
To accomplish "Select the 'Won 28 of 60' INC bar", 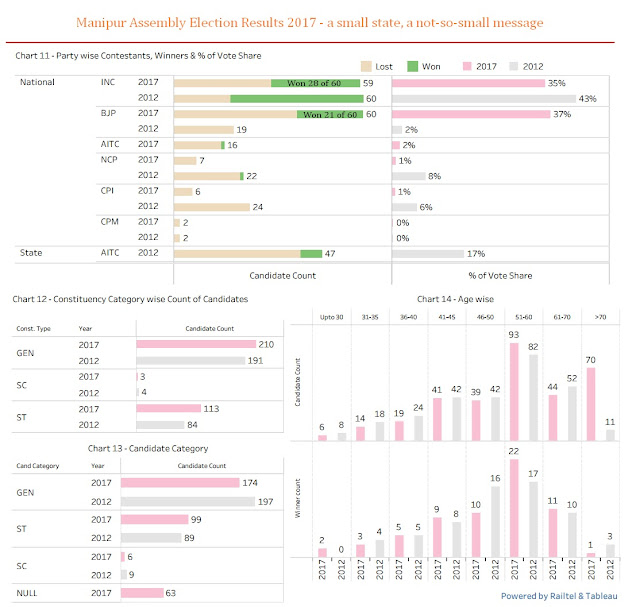I will [x=315, y=83].
